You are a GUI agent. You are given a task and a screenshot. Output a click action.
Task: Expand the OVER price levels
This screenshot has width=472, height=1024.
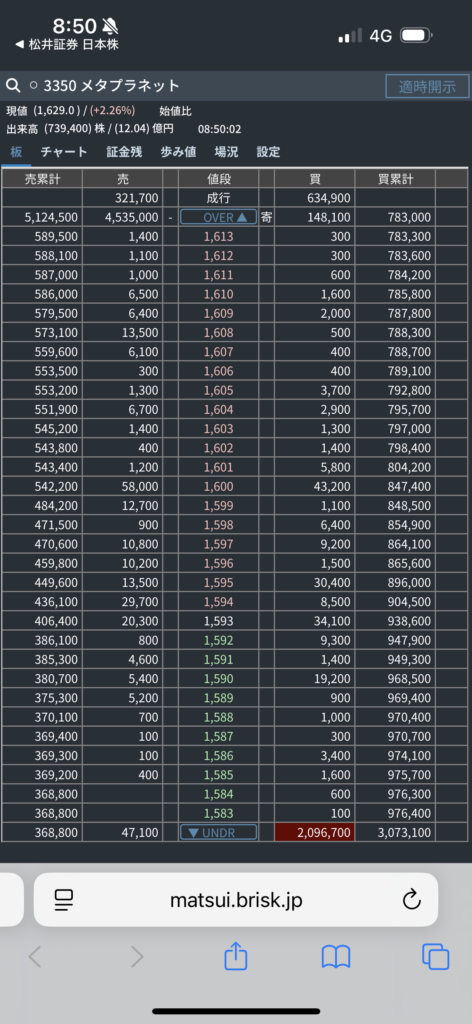point(218,217)
